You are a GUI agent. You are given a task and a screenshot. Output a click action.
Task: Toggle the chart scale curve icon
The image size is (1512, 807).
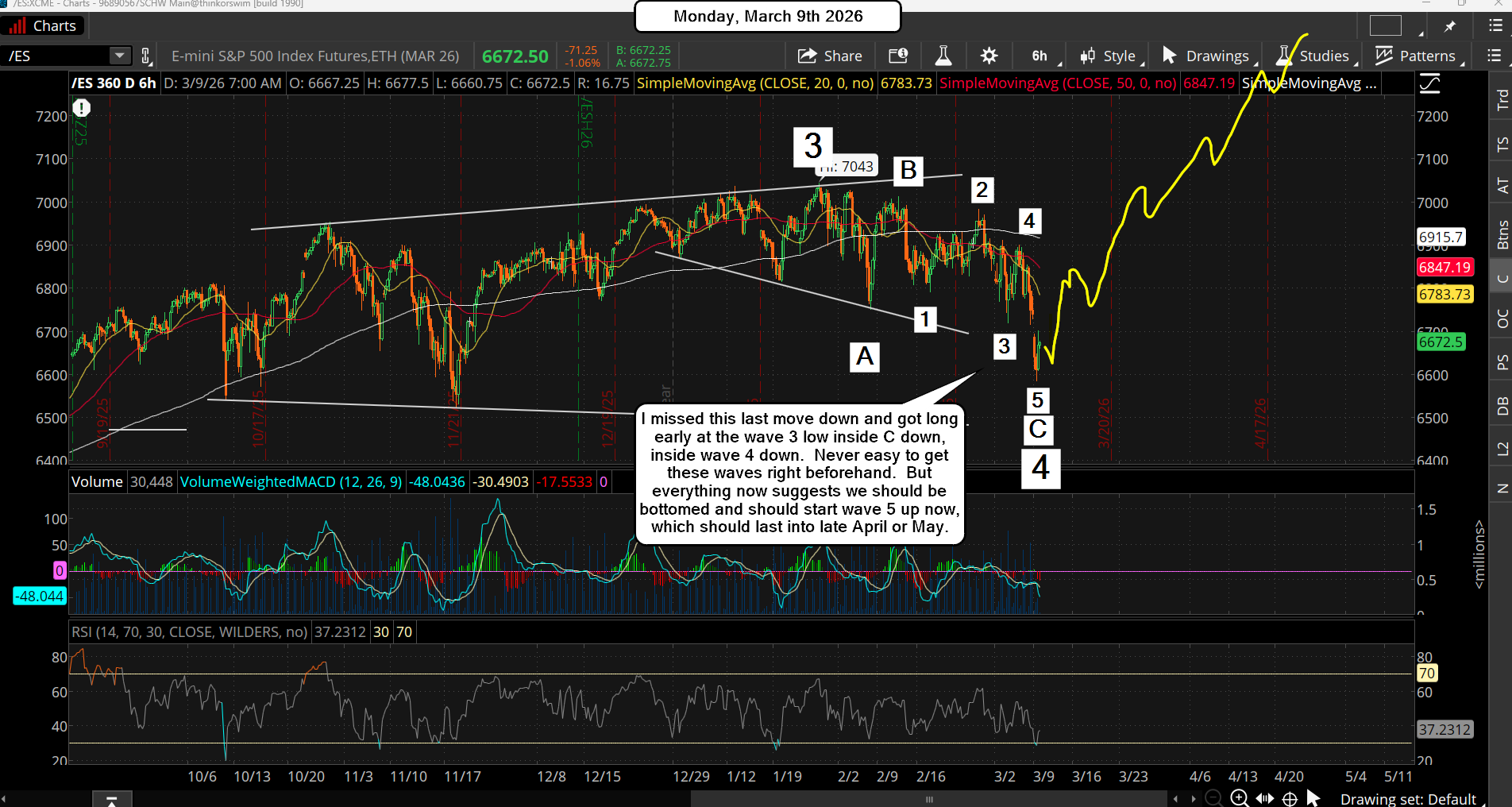click(1429, 83)
